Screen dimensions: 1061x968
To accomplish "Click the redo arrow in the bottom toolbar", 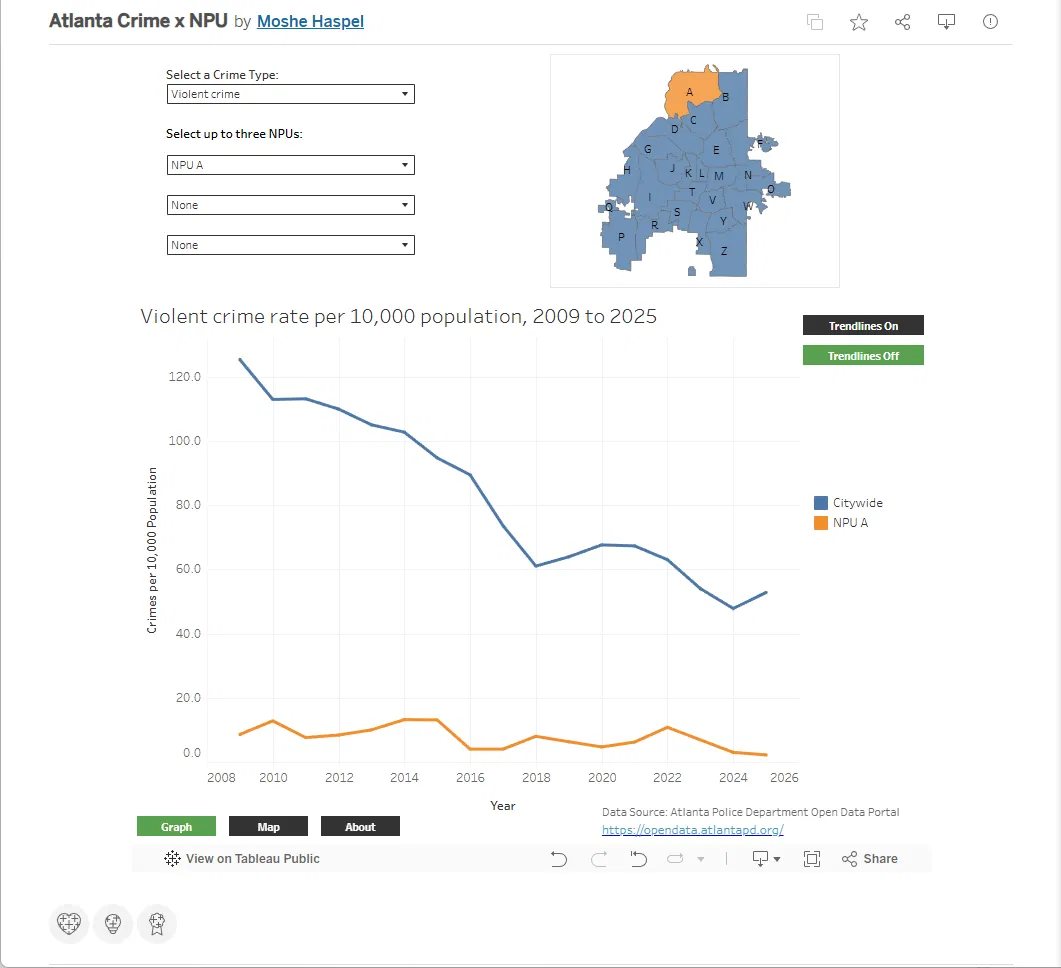I will click(598, 858).
